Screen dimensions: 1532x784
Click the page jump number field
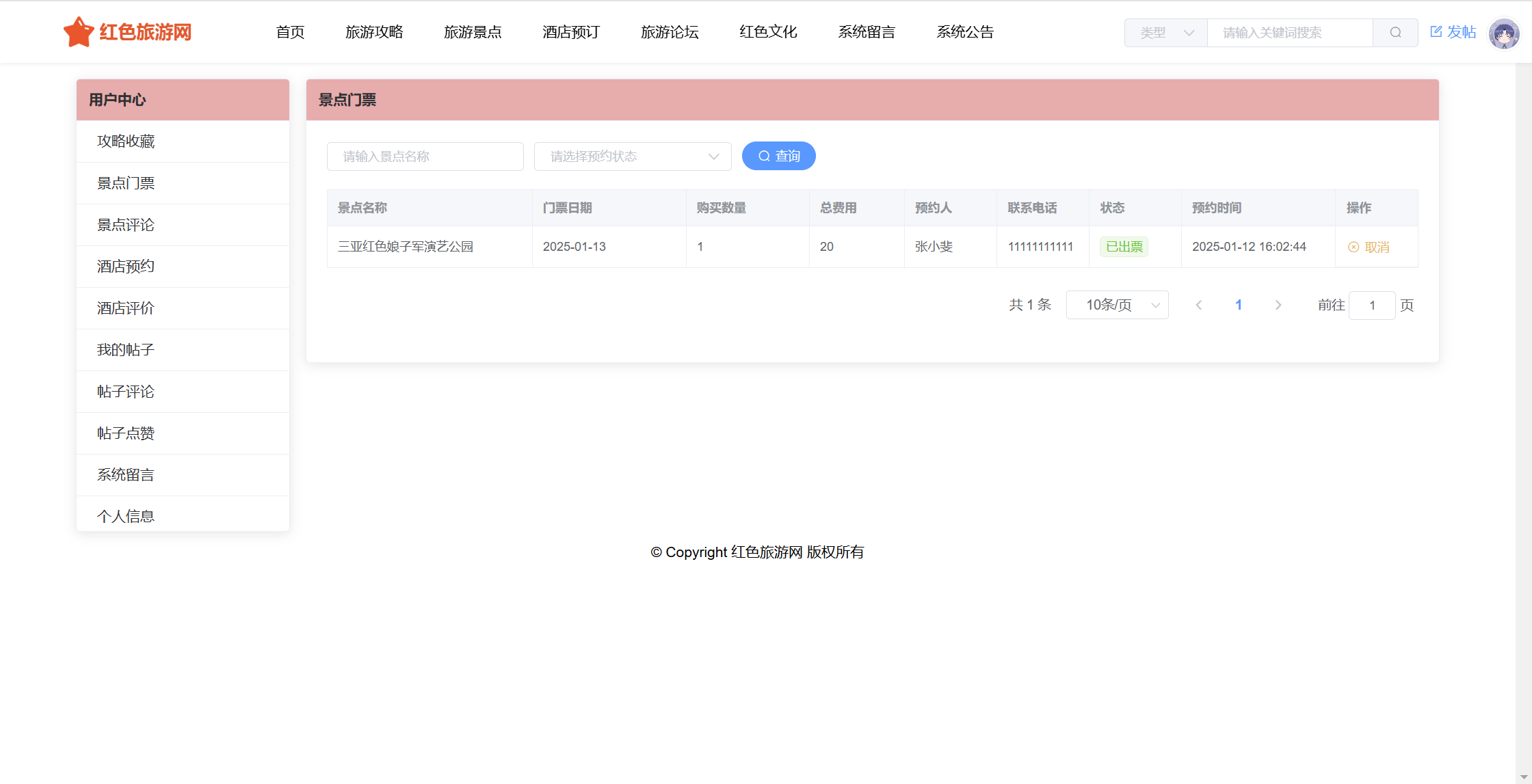1371,305
